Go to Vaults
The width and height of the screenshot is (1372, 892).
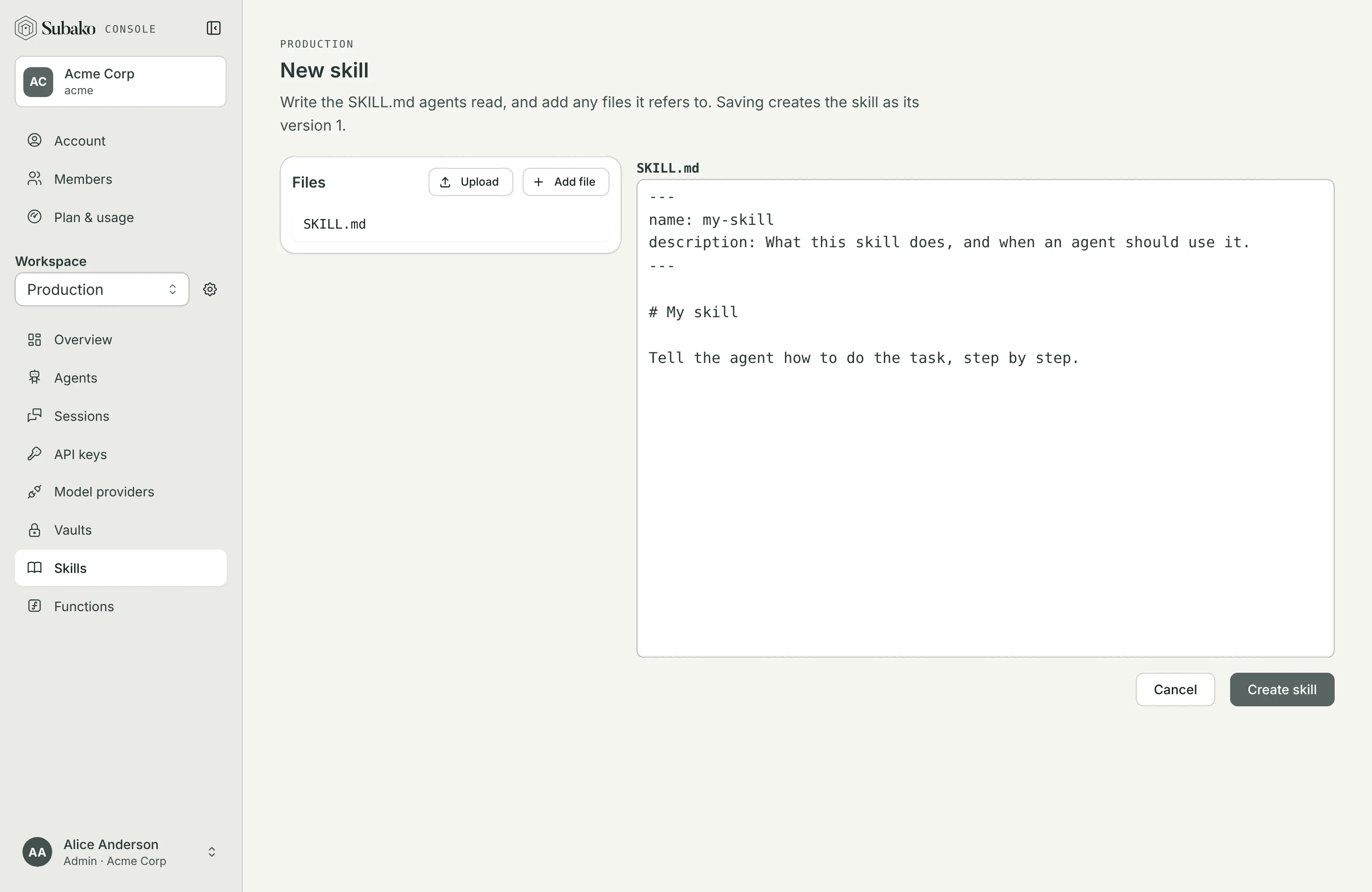click(x=120, y=530)
